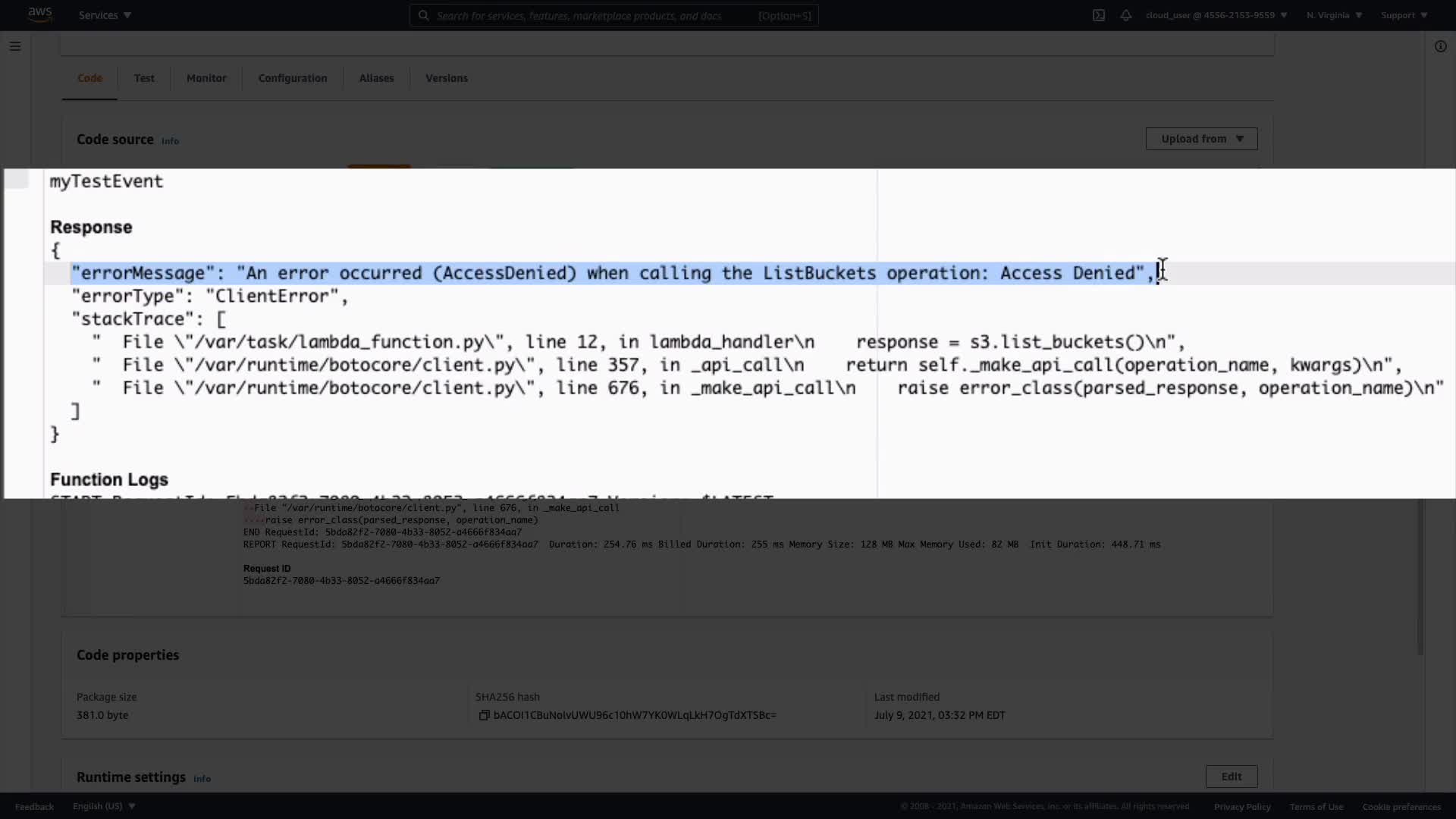Click Edit in Runtime settings
This screenshot has height=819, width=1456.
(1231, 777)
